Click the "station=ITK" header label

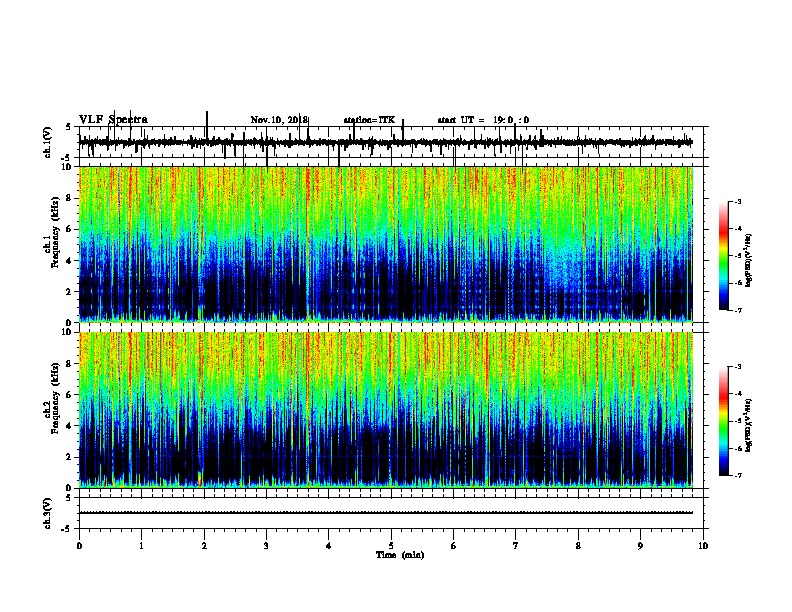(x=369, y=120)
